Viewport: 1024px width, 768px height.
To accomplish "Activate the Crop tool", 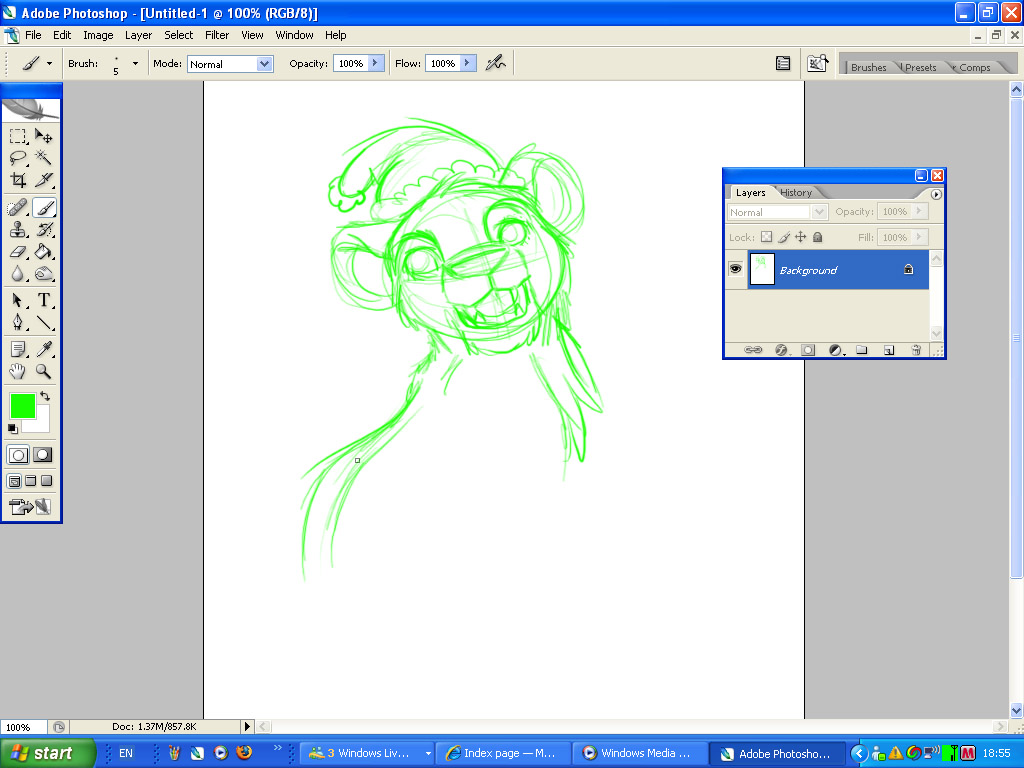I will pyautogui.click(x=18, y=181).
